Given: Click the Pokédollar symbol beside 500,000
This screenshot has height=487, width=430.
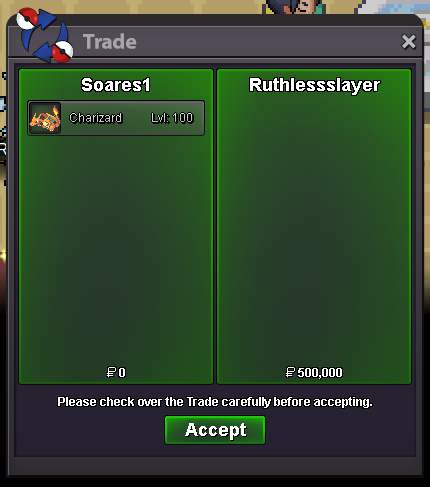Looking at the screenshot, I should pyautogui.click(x=290, y=372).
